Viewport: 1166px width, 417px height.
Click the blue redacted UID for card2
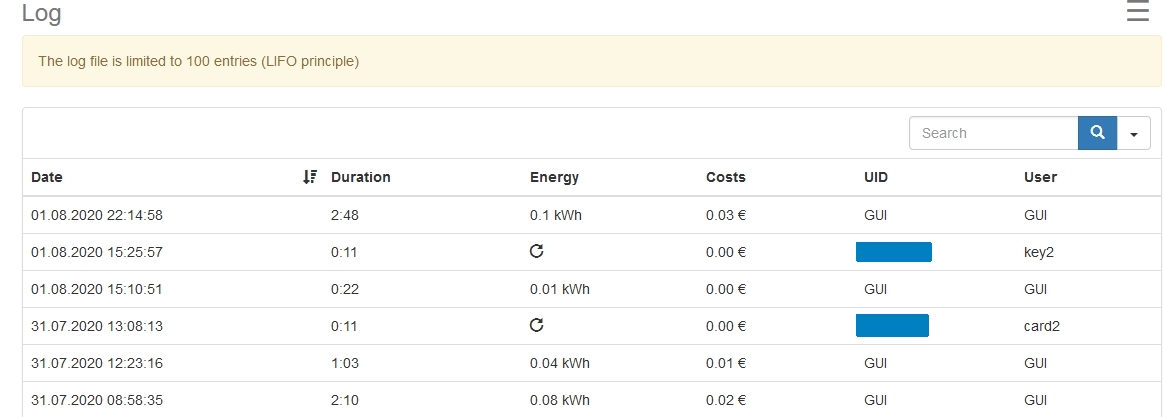coord(892,325)
